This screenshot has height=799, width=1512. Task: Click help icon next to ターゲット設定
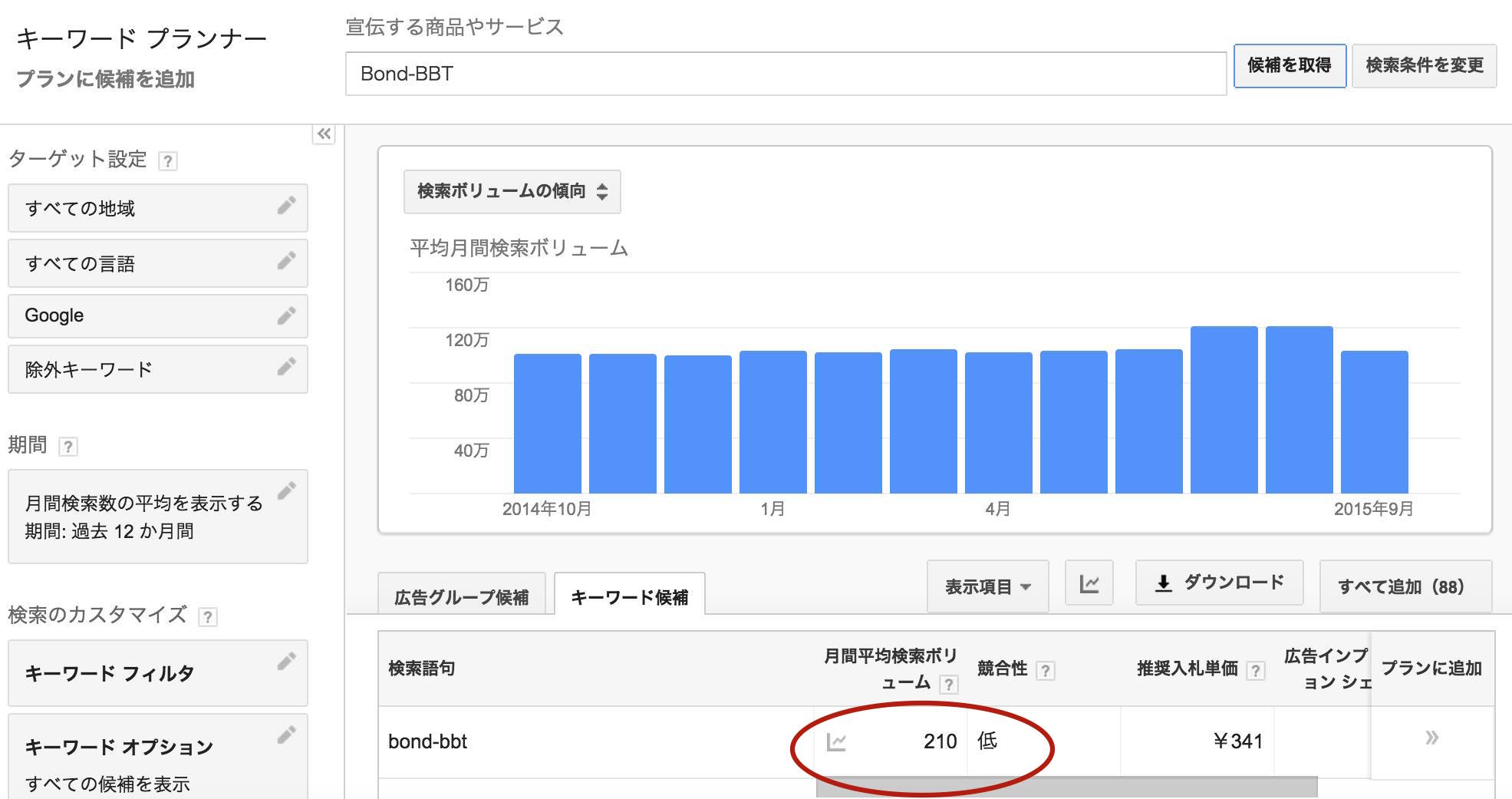[x=167, y=161]
